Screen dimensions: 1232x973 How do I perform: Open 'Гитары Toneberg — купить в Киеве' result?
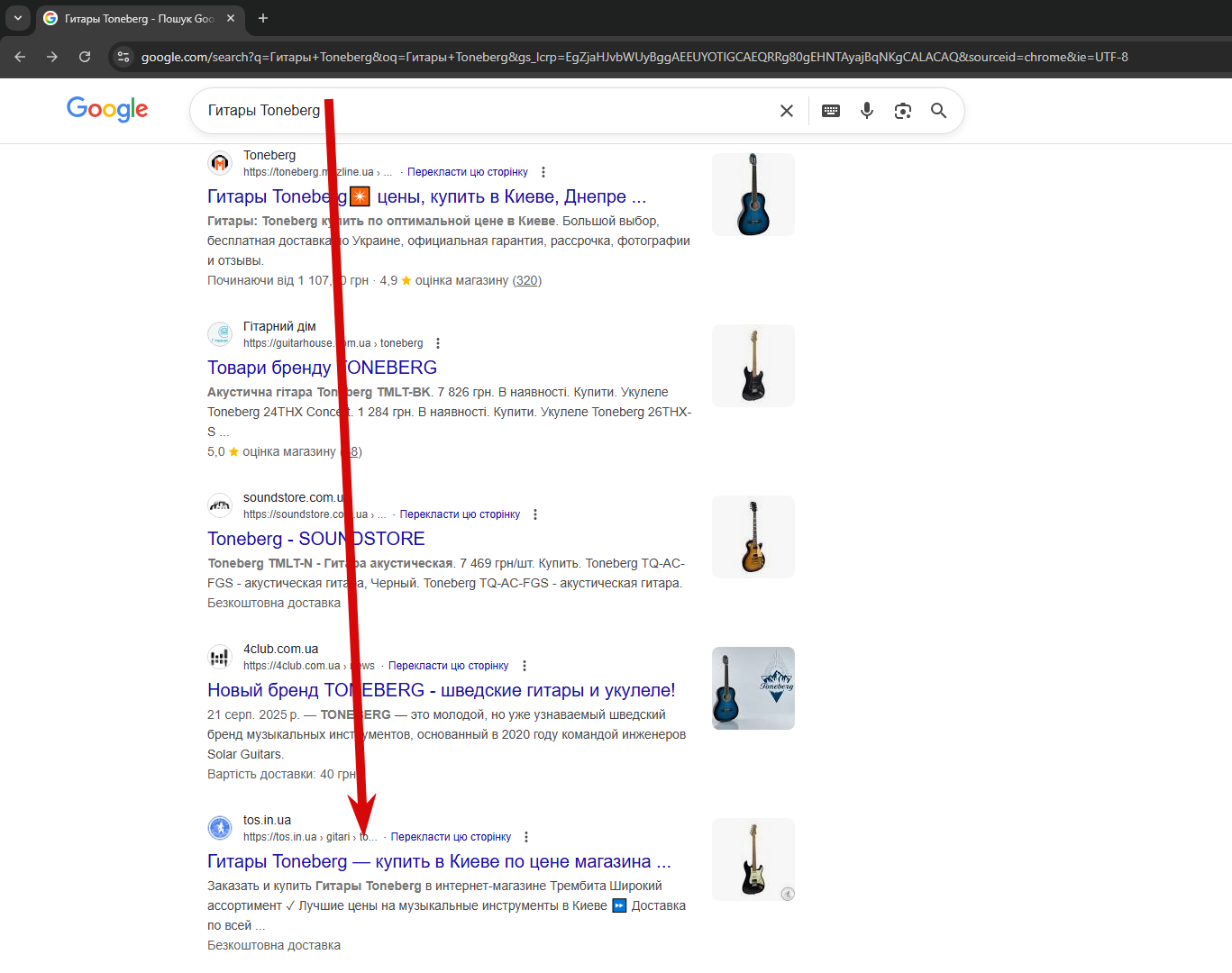(x=439, y=861)
